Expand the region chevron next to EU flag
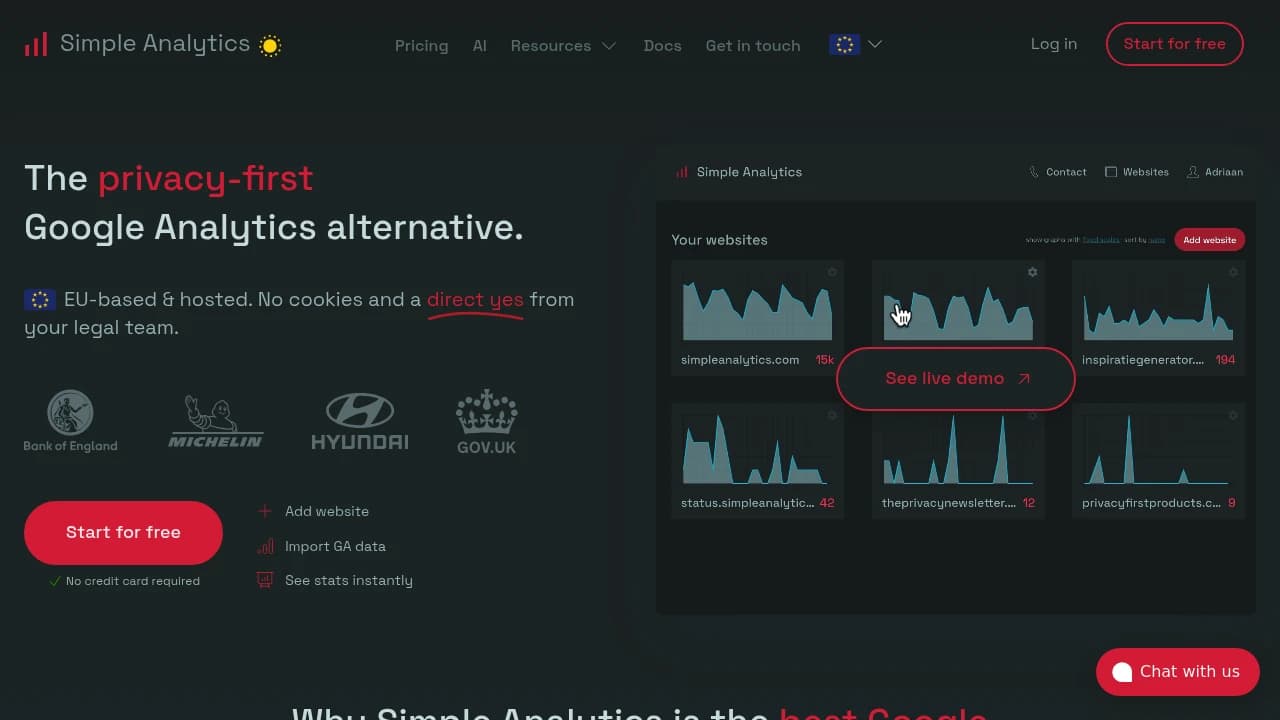1280x720 pixels. (x=875, y=44)
